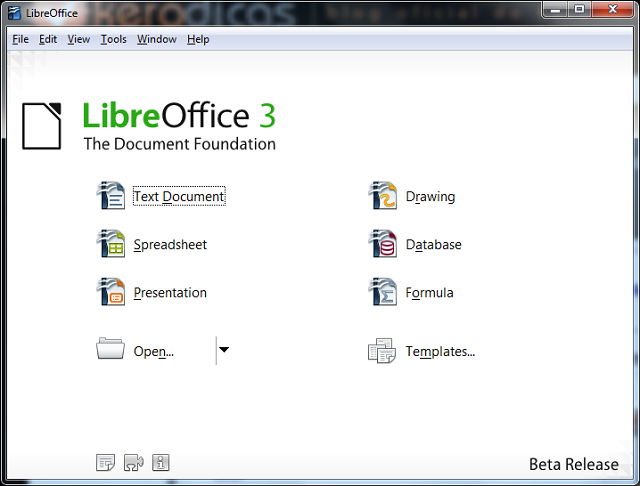Click the Drawing icon
640x486 pixels.
click(x=382, y=196)
